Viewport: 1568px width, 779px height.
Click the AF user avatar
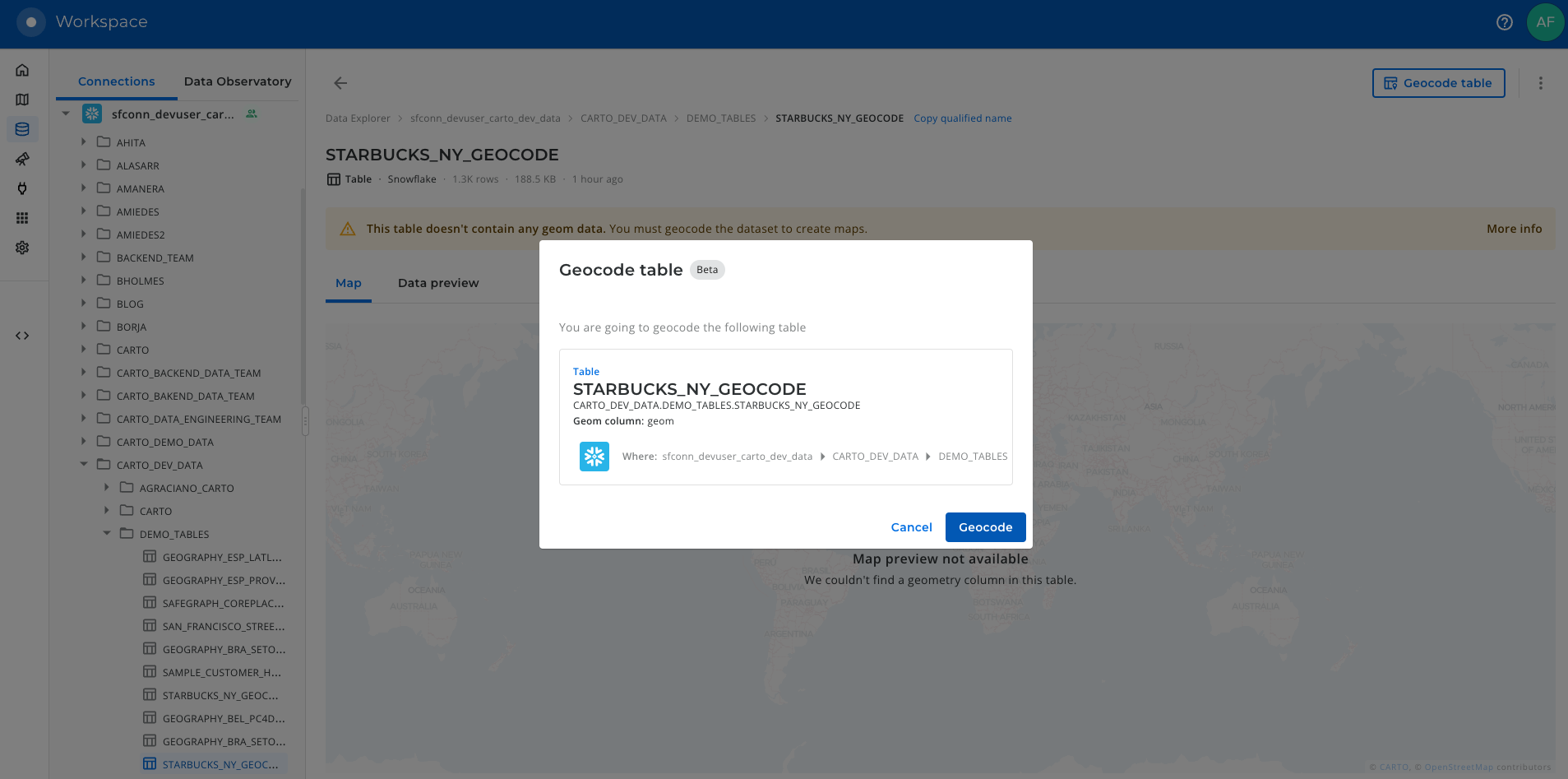pyautogui.click(x=1545, y=22)
